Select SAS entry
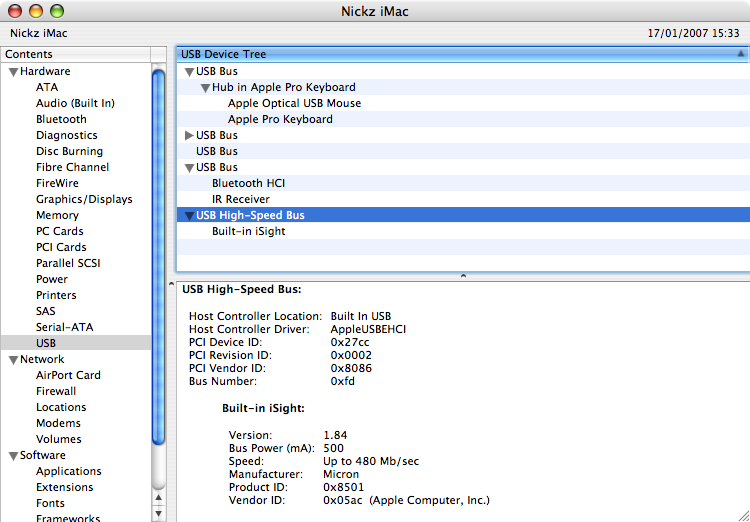The height and width of the screenshot is (522, 750). (x=45, y=311)
